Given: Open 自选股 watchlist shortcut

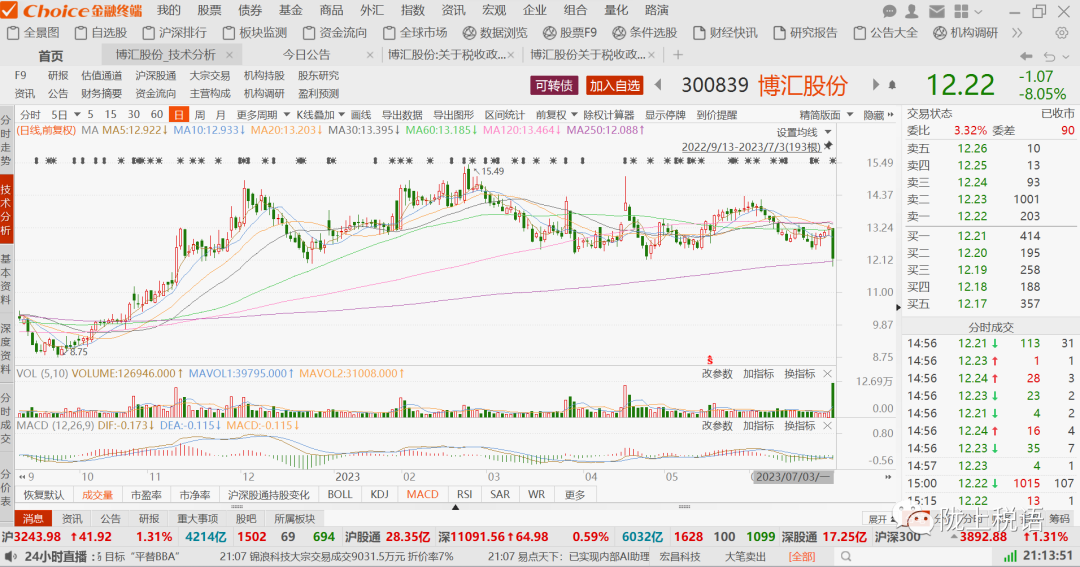Looking at the screenshot, I should point(101,32).
